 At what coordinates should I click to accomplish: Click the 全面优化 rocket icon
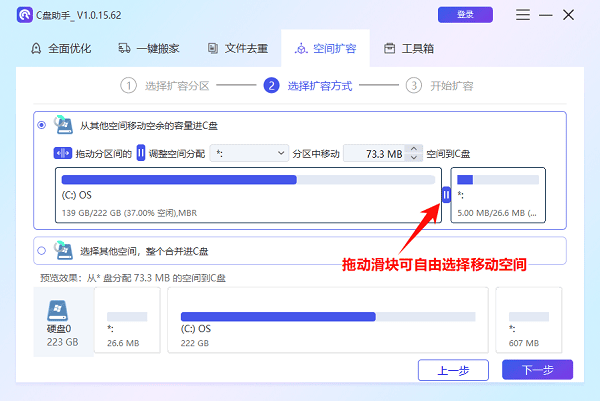[37, 48]
